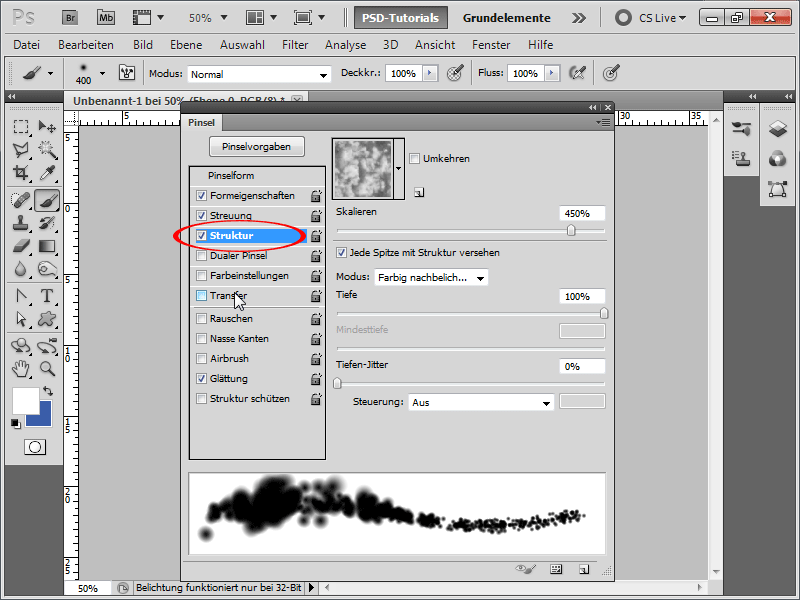Image resolution: width=800 pixels, height=600 pixels.
Task: Select the rectangular marquee tool
Action: tap(21, 126)
